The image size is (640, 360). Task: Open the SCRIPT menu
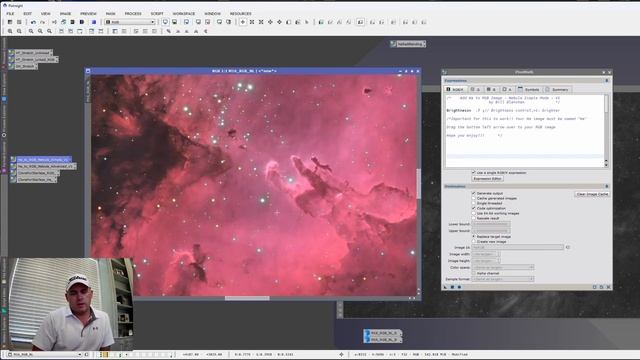[157, 13]
